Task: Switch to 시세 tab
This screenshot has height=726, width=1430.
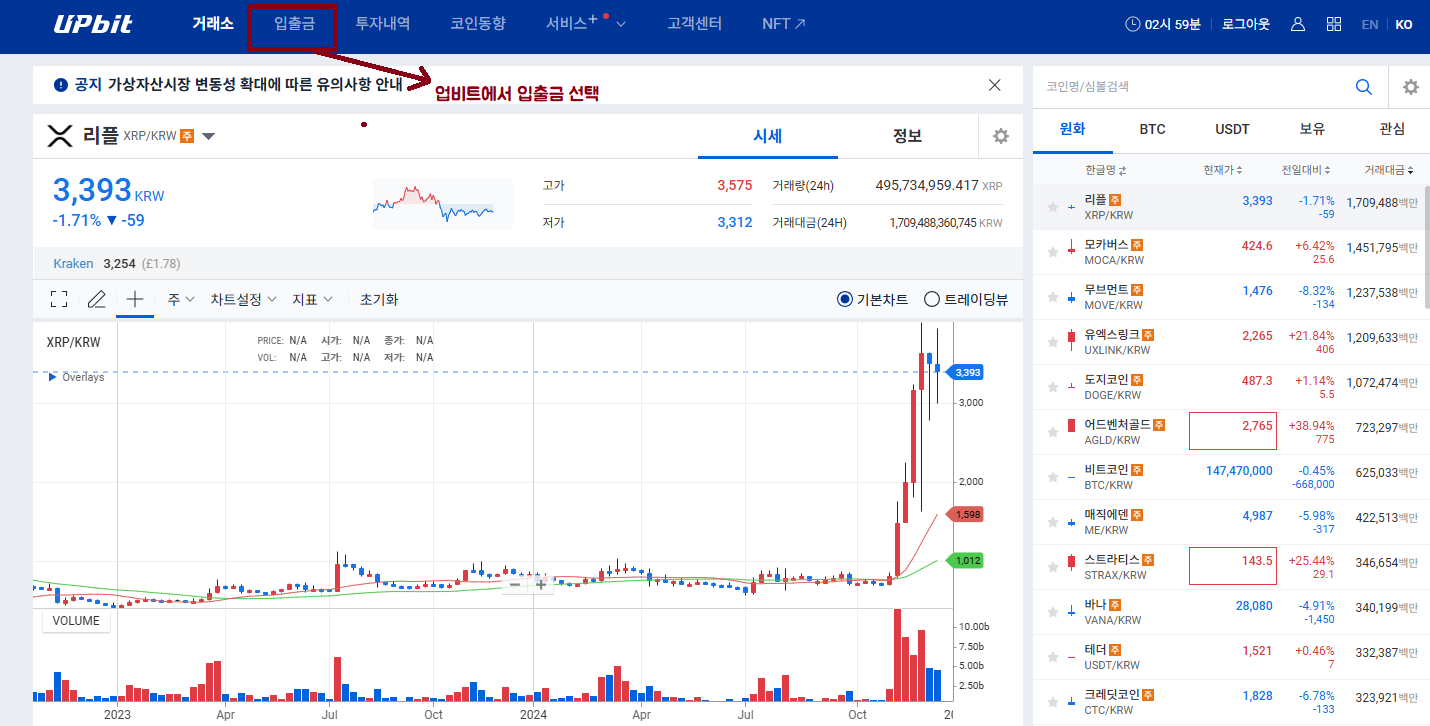Action: pyautogui.click(x=767, y=137)
